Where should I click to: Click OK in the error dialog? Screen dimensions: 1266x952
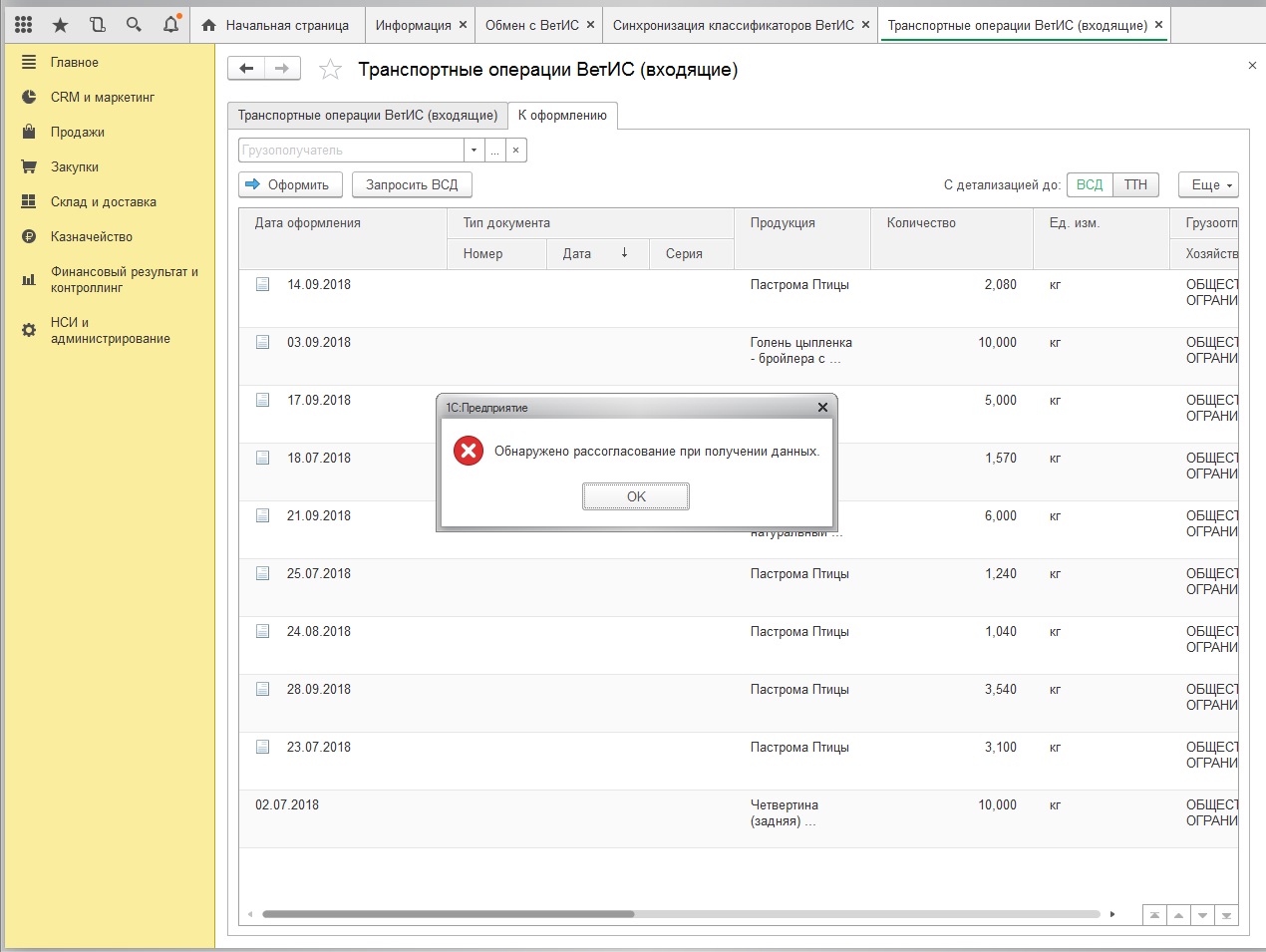(x=636, y=496)
